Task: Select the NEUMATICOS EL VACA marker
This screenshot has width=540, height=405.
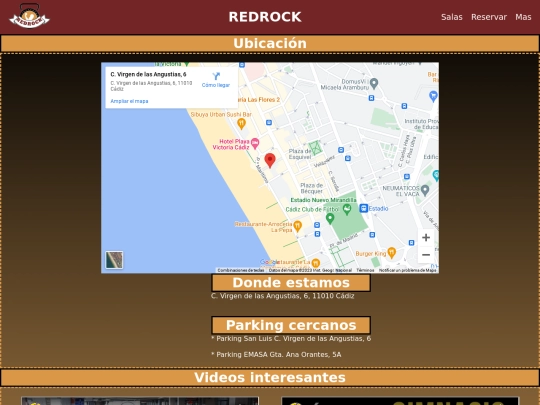Action: (x=425, y=190)
